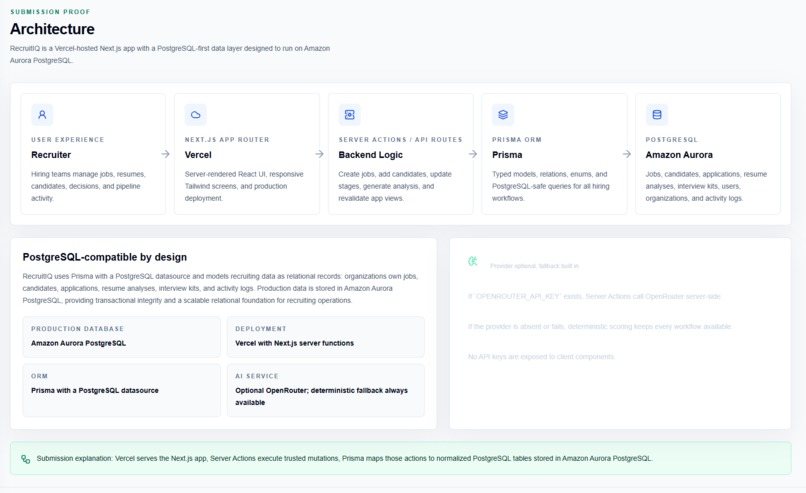Select the Recruiter card heading
806x493 pixels.
(x=51, y=155)
